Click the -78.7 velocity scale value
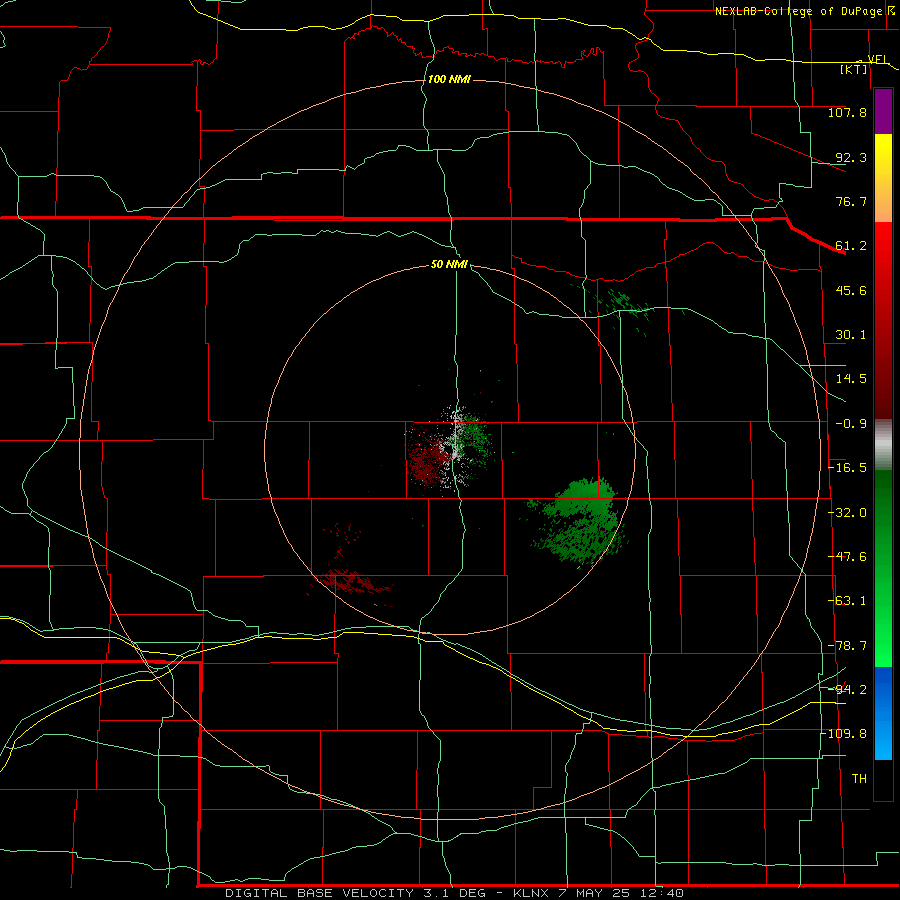 coord(847,646)
